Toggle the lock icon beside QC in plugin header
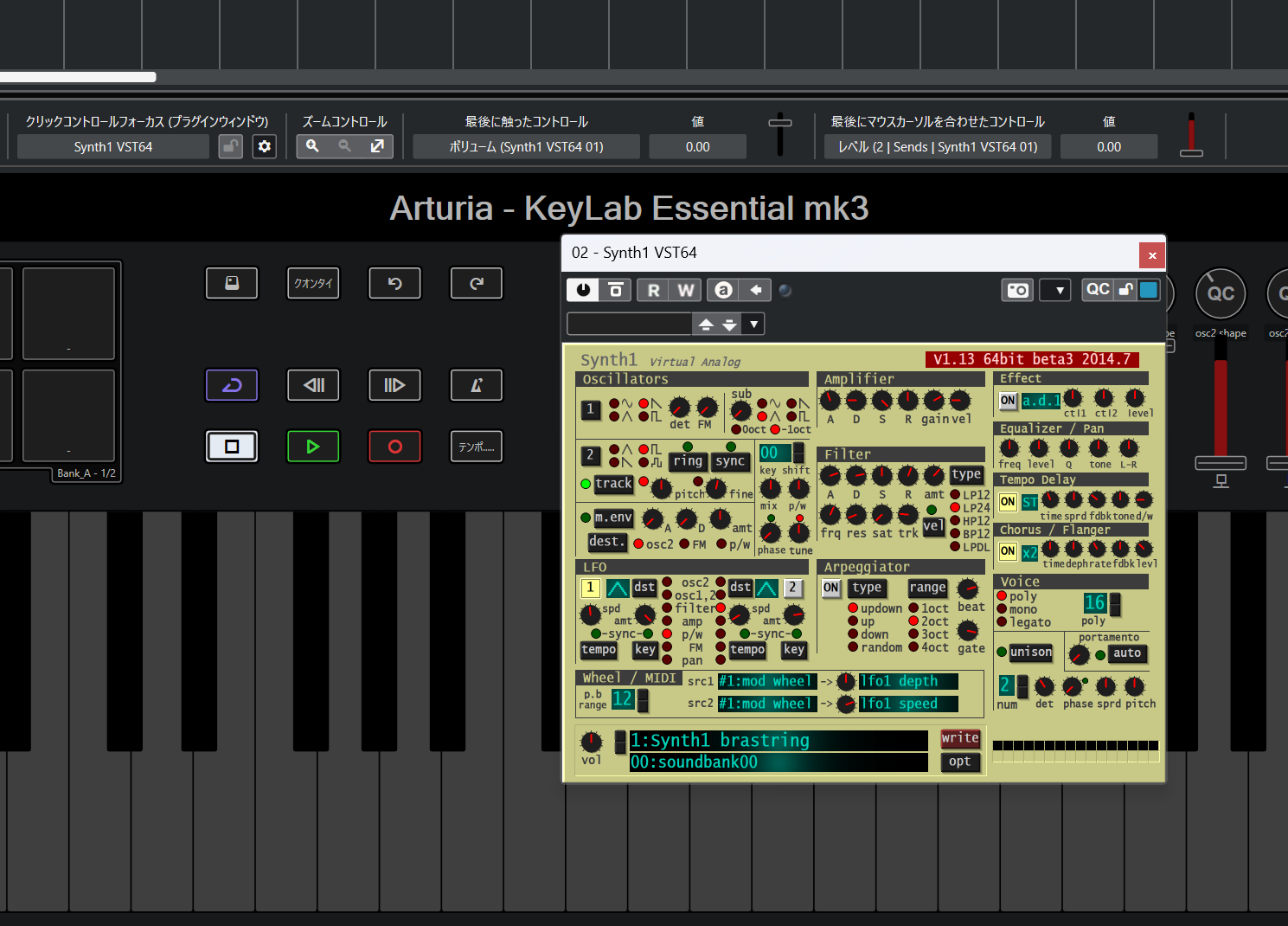The height and width of the screenshot is (926, 1288). (1125, 290)
